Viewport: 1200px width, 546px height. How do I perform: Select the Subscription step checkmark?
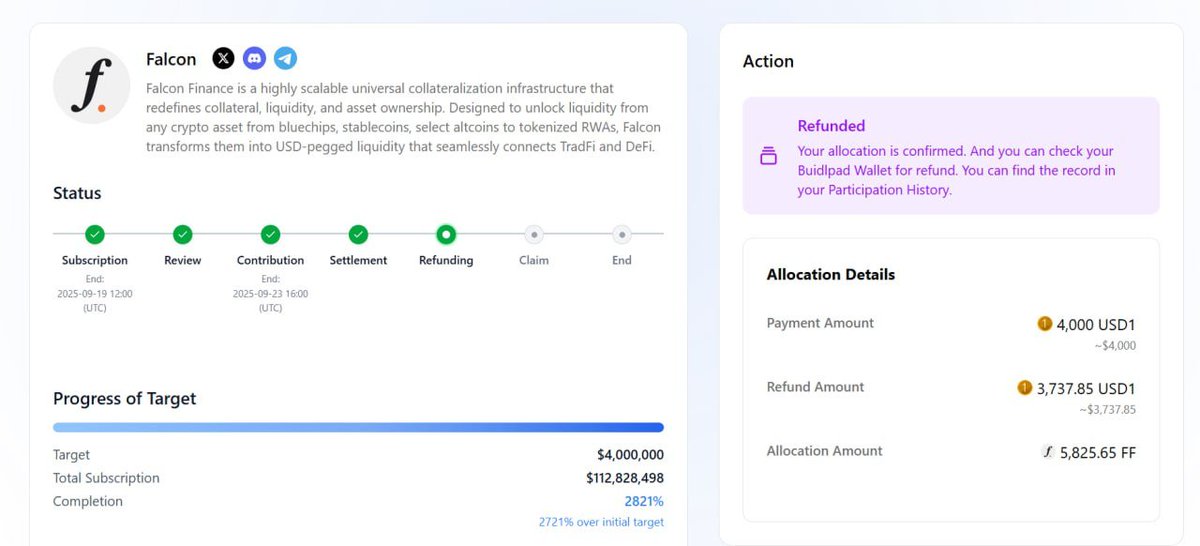(x=94, y=234)
